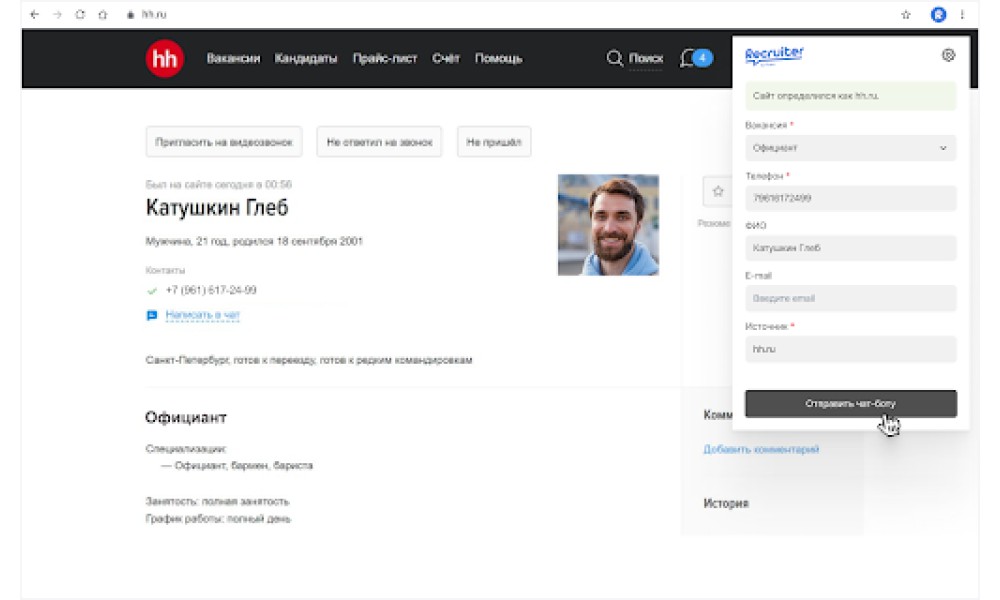Open Вакансии menu item

point(233,59)
